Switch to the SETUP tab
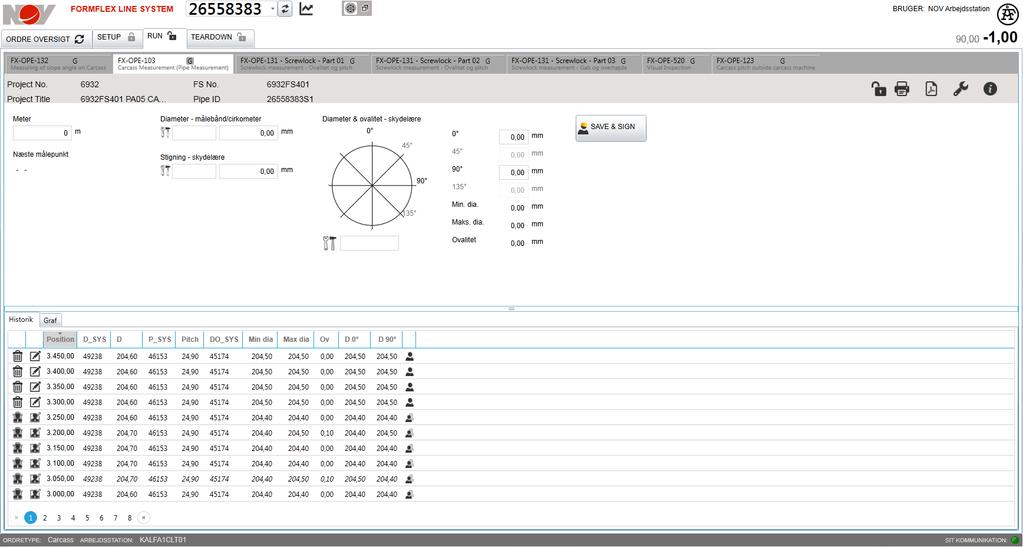1023x547 pixels. pos(117,38)
